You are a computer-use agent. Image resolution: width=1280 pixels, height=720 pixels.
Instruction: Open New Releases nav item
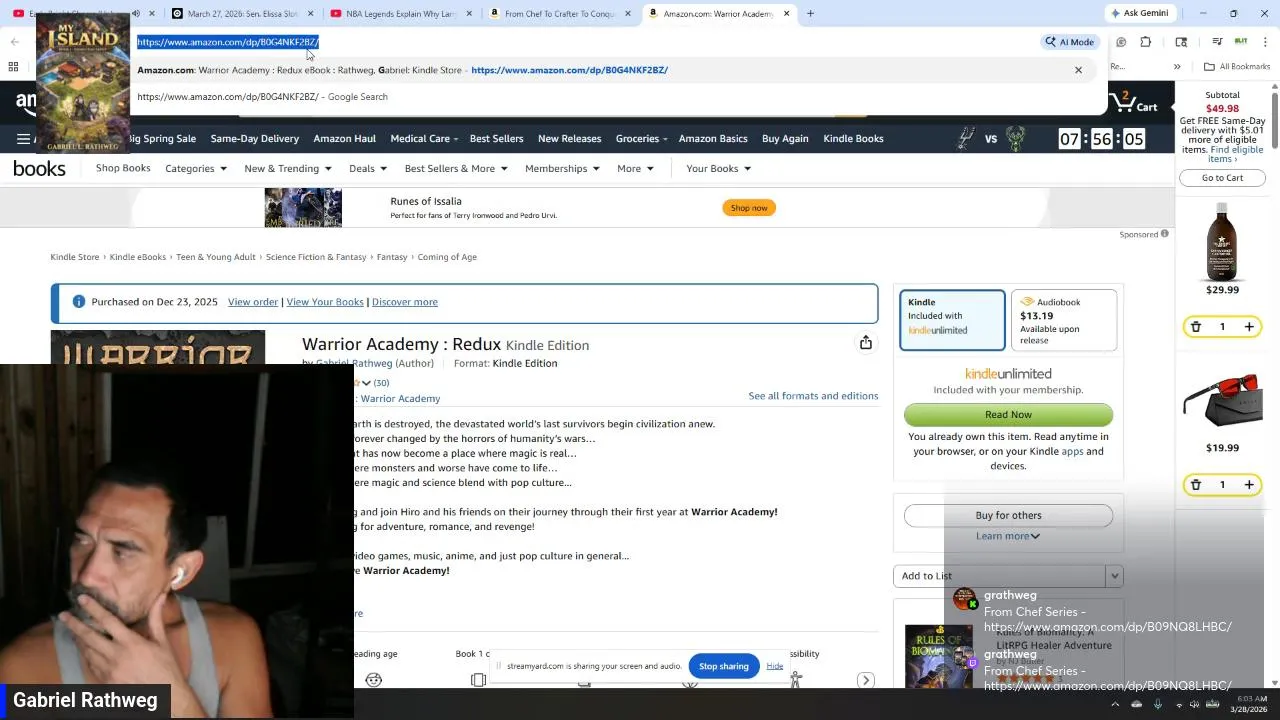[569, 139]
